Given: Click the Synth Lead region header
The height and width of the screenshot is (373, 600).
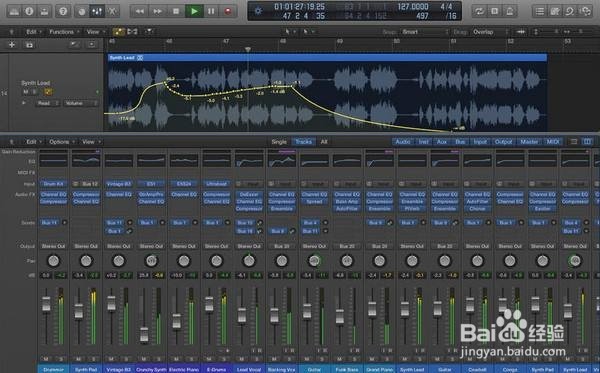Looking at the screenshot, I should click(x=327, y=57).
